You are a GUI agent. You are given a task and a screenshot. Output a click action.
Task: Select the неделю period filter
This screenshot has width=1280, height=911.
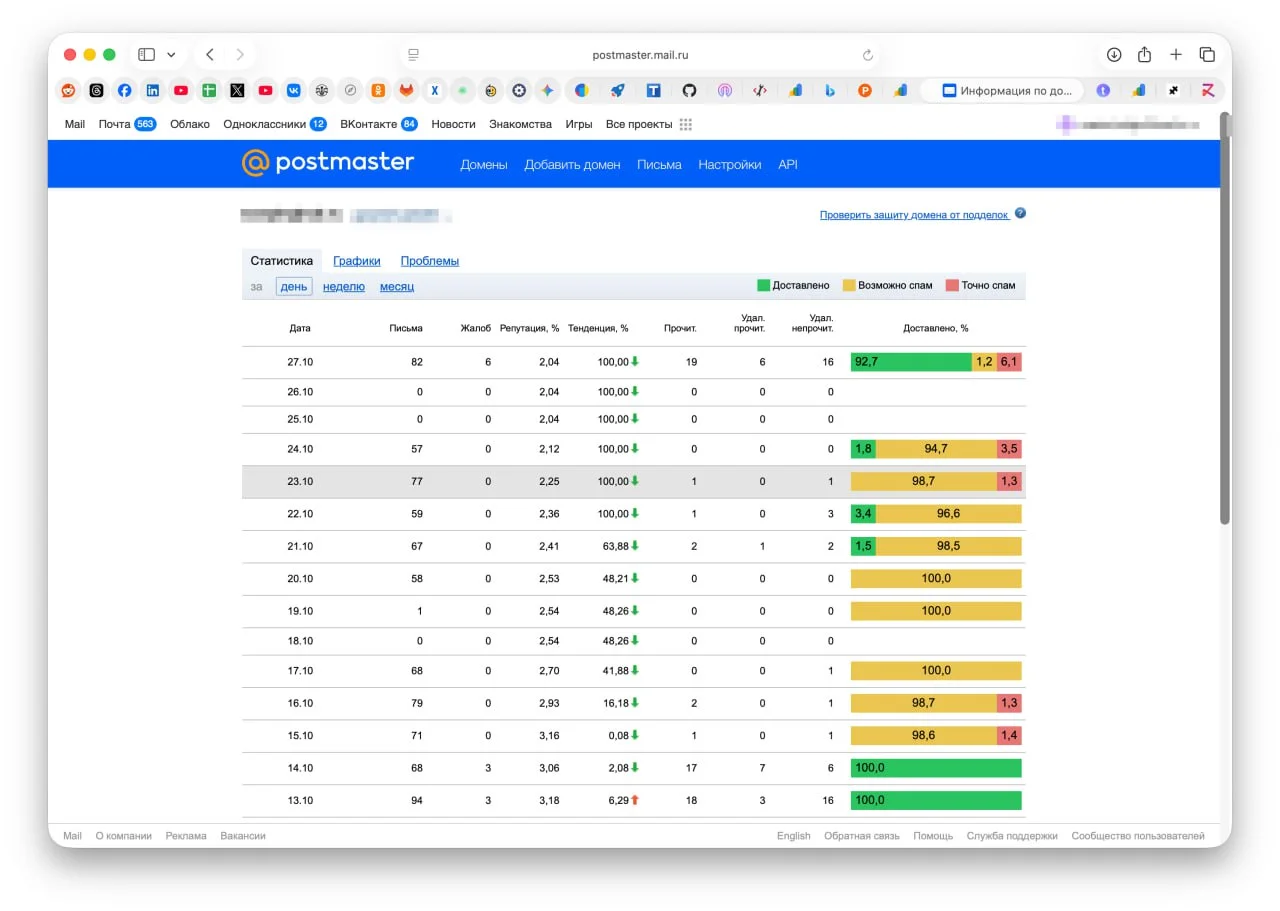pyautogui.click(x=343, y=287)
